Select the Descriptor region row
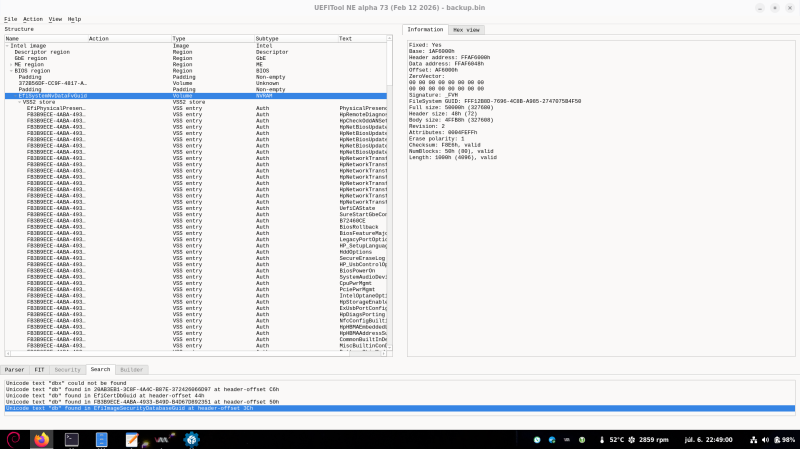800x449 pixels. [x=195, y=52]
